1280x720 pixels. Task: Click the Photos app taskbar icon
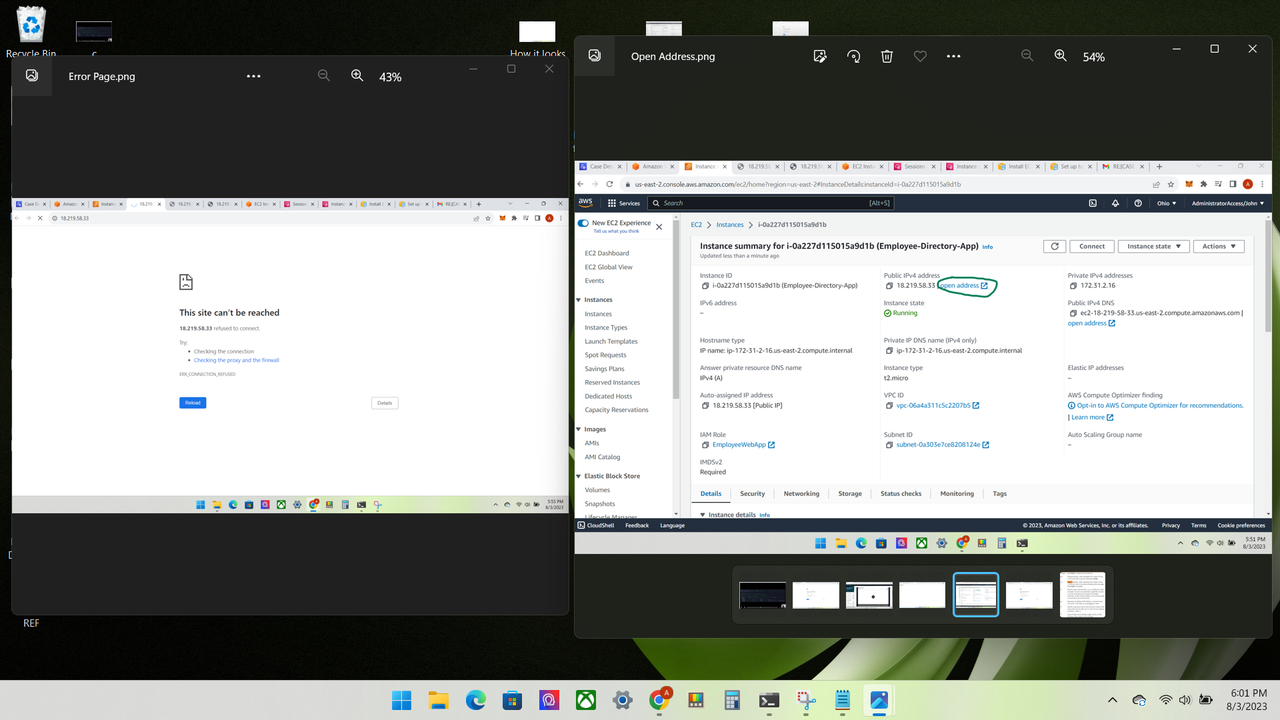tap(880, 700)
